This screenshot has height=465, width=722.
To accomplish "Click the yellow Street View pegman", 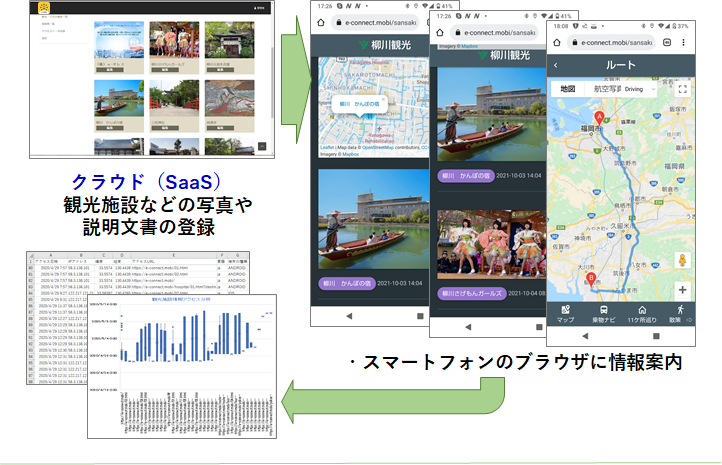I will (x=682, y=260).
